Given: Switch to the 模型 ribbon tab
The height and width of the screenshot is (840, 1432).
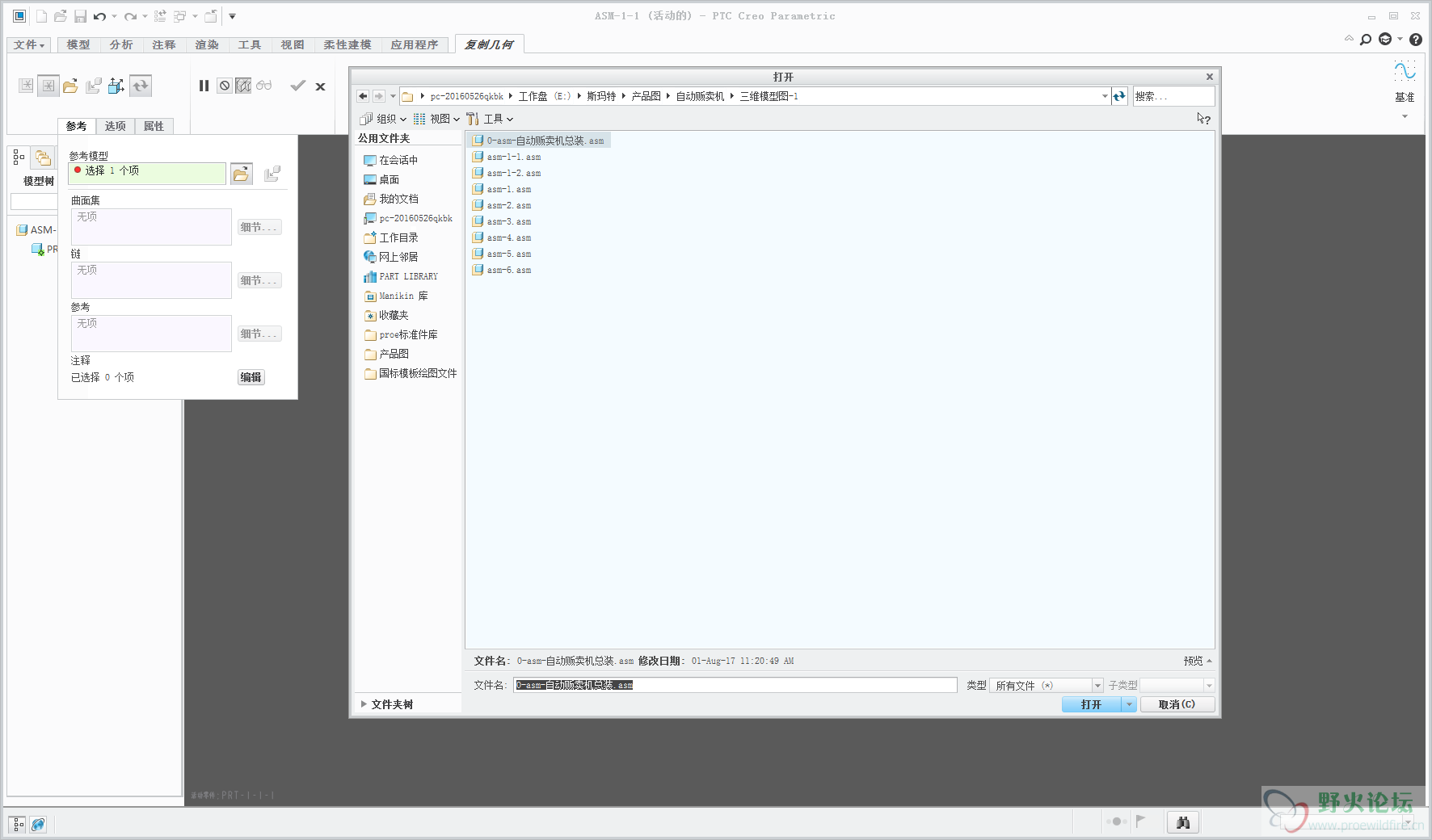Looking at the screenshot, I should click(78, 45).
